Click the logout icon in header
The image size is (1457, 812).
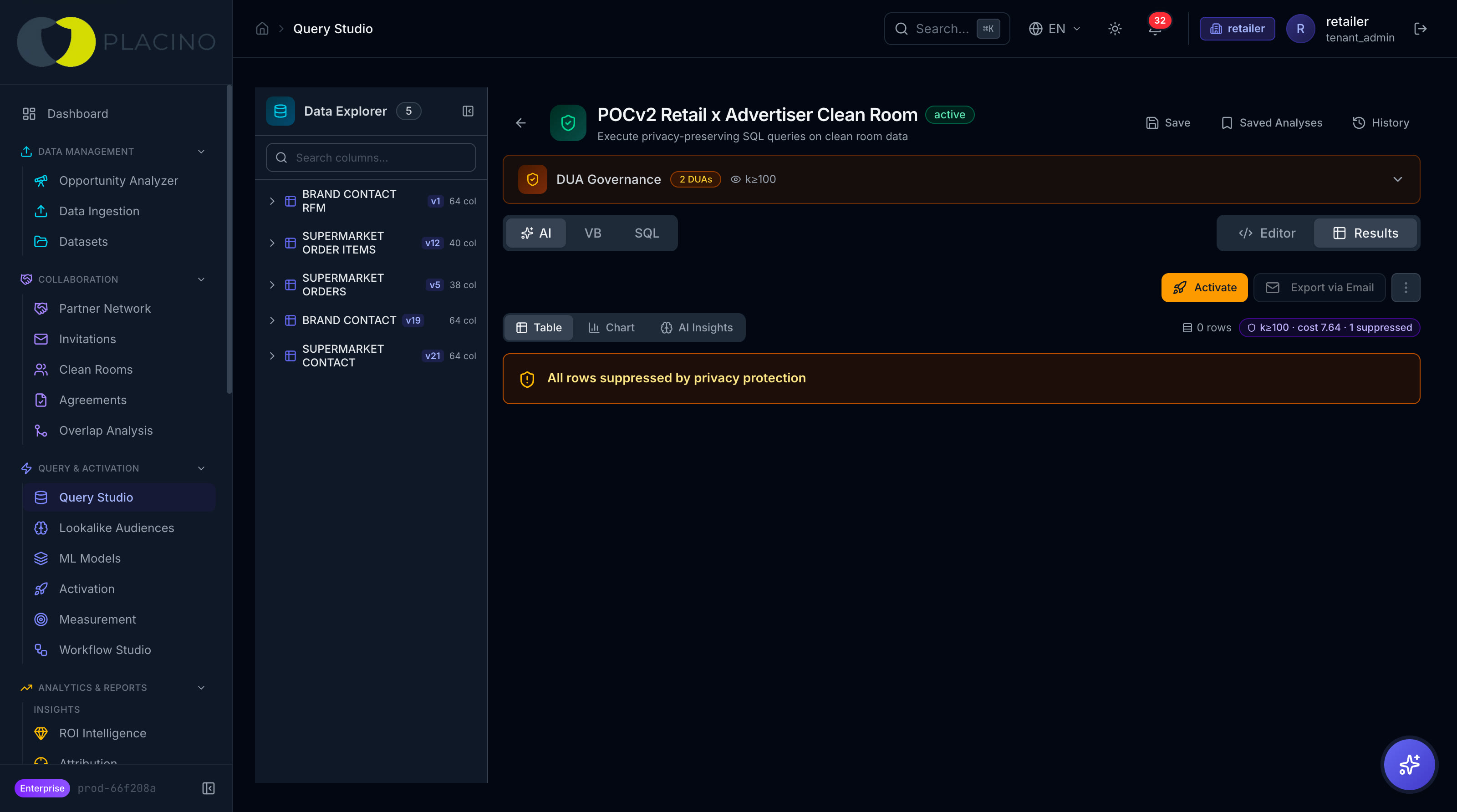[x=1420, y=28]
